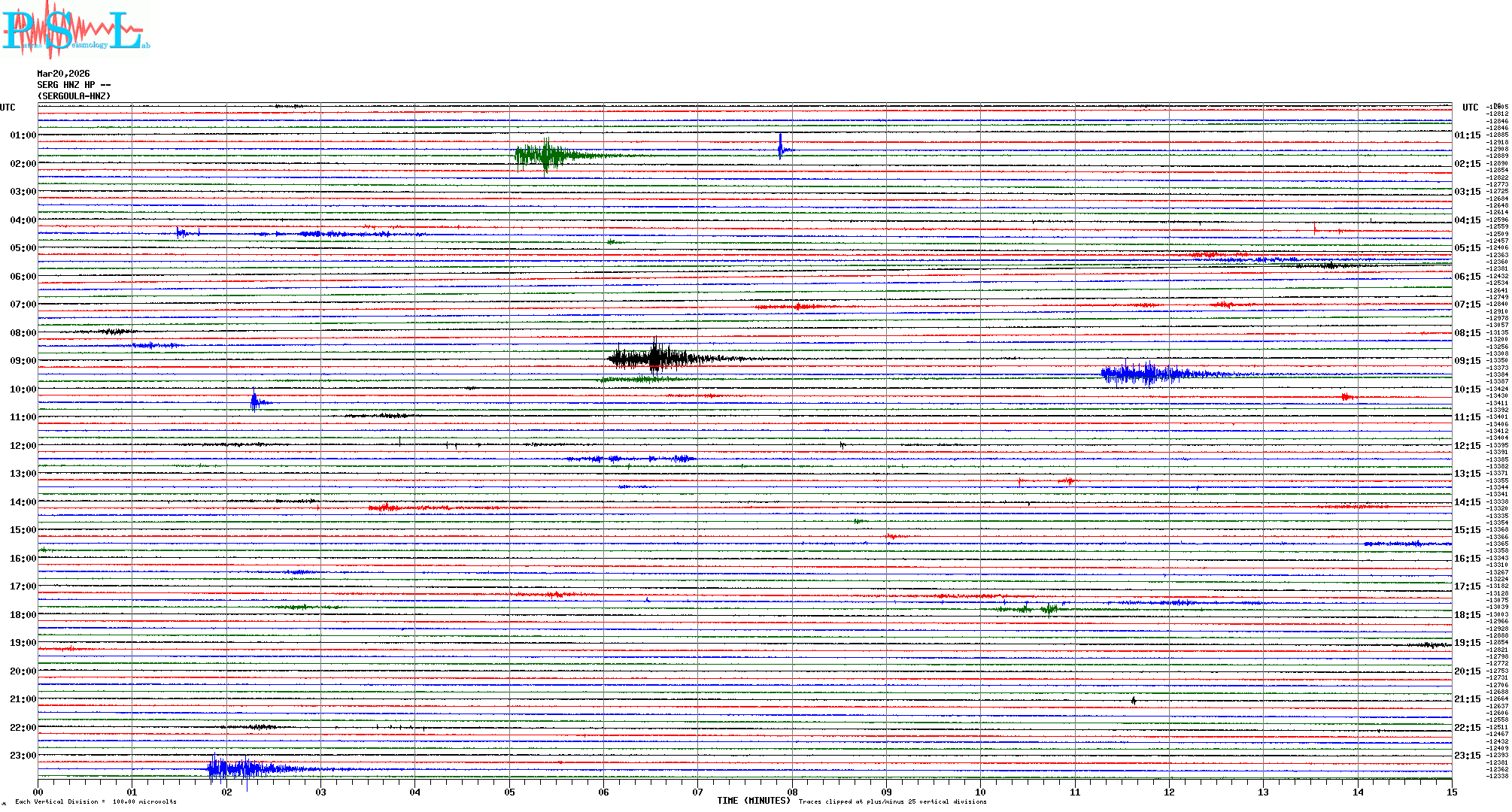Click the PSL seismology lab logo
The width and height of the screenshot is (1512, 812).
click(75, 30)
